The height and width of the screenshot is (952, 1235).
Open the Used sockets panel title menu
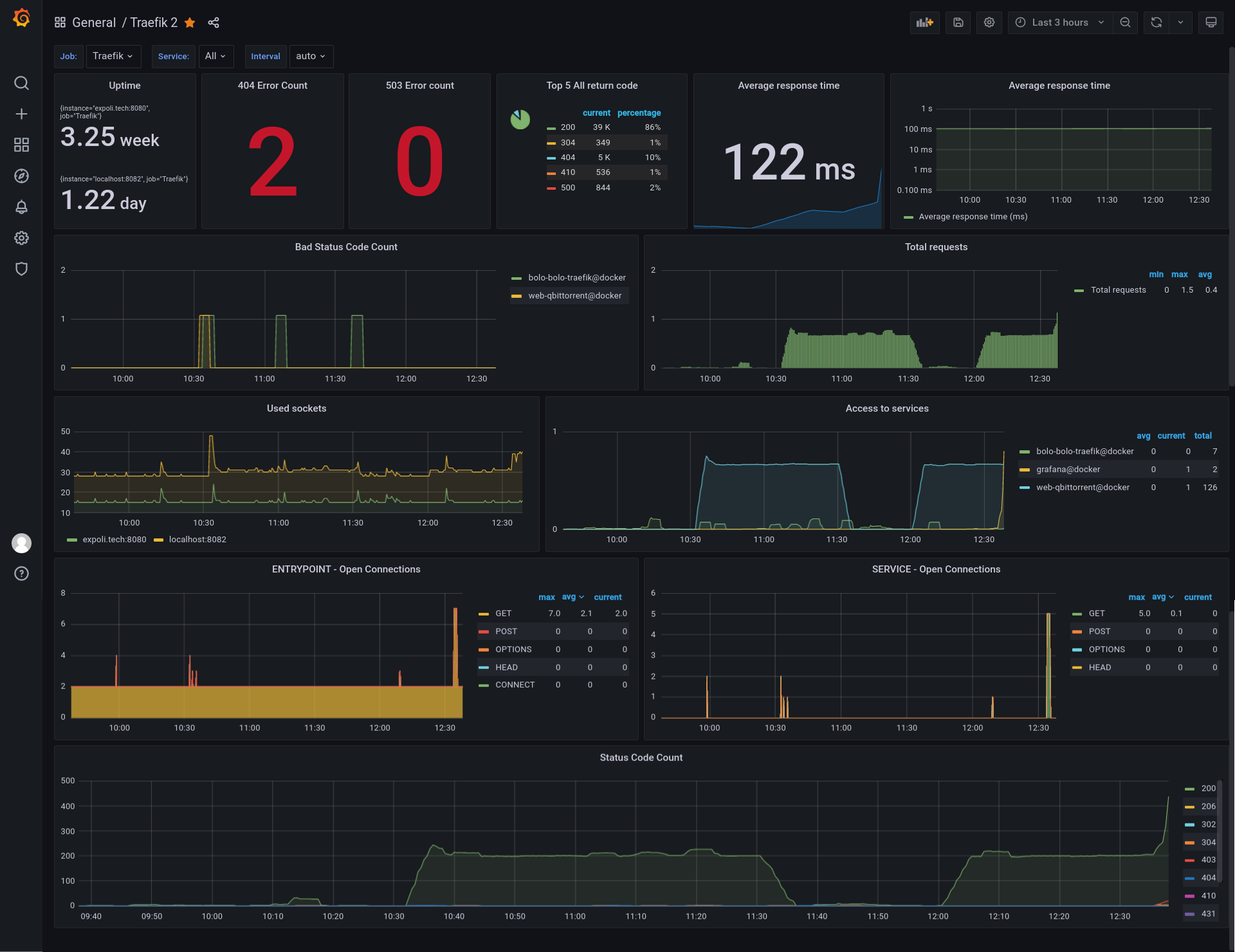point(297,408)
